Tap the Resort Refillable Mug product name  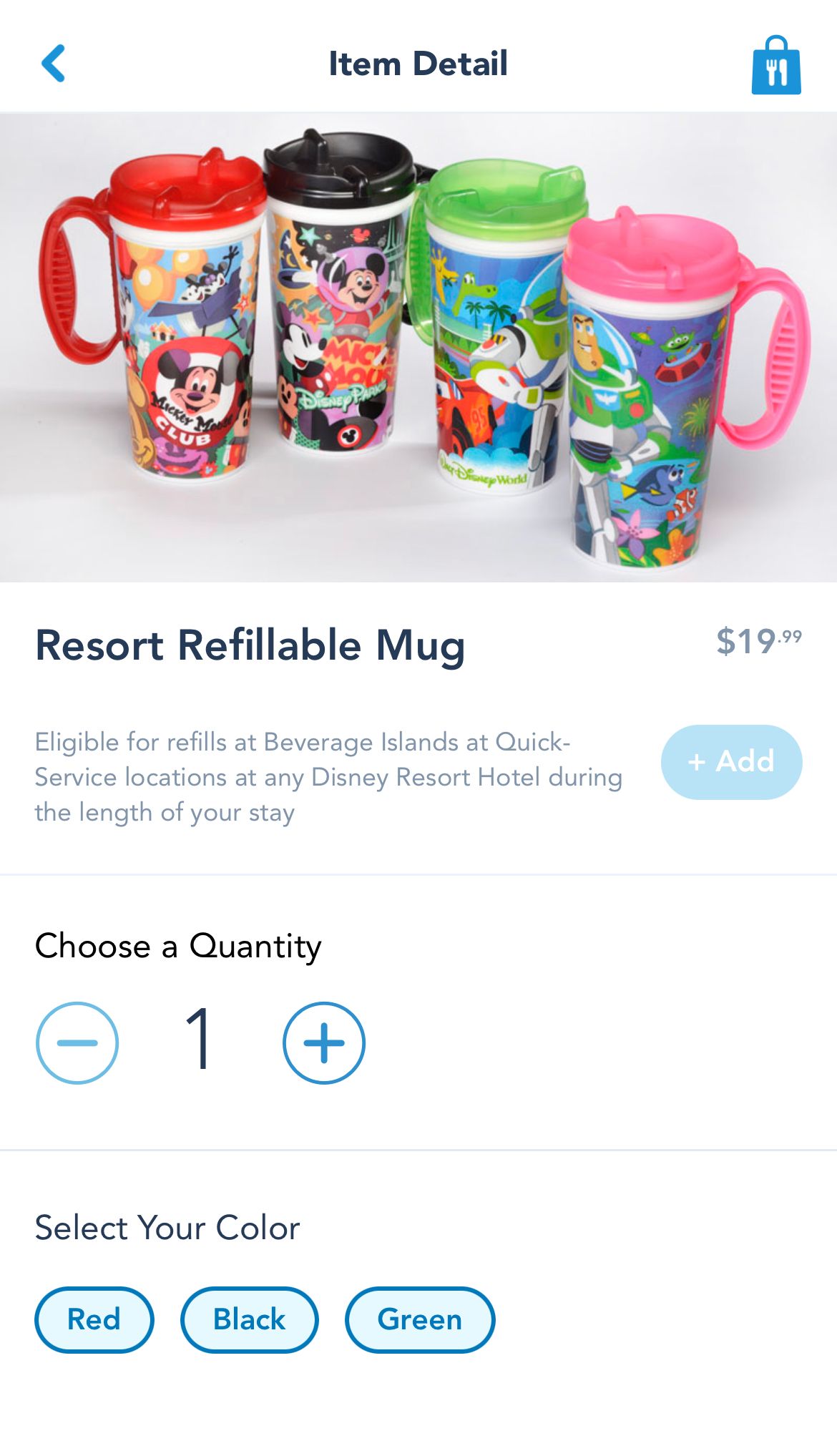coord(250,645)
